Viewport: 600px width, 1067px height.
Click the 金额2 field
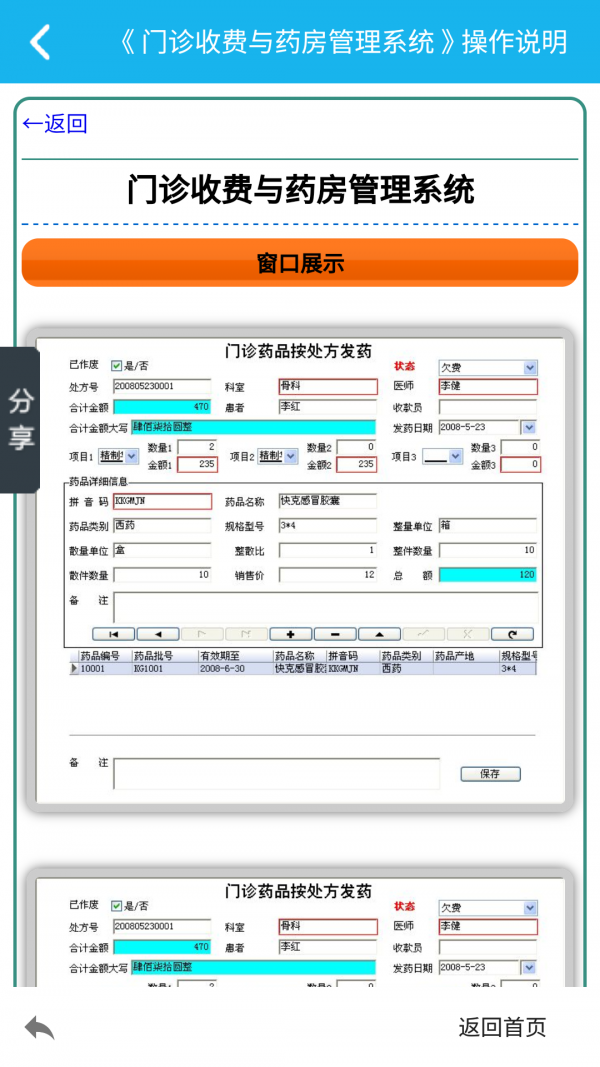[356, 465]
